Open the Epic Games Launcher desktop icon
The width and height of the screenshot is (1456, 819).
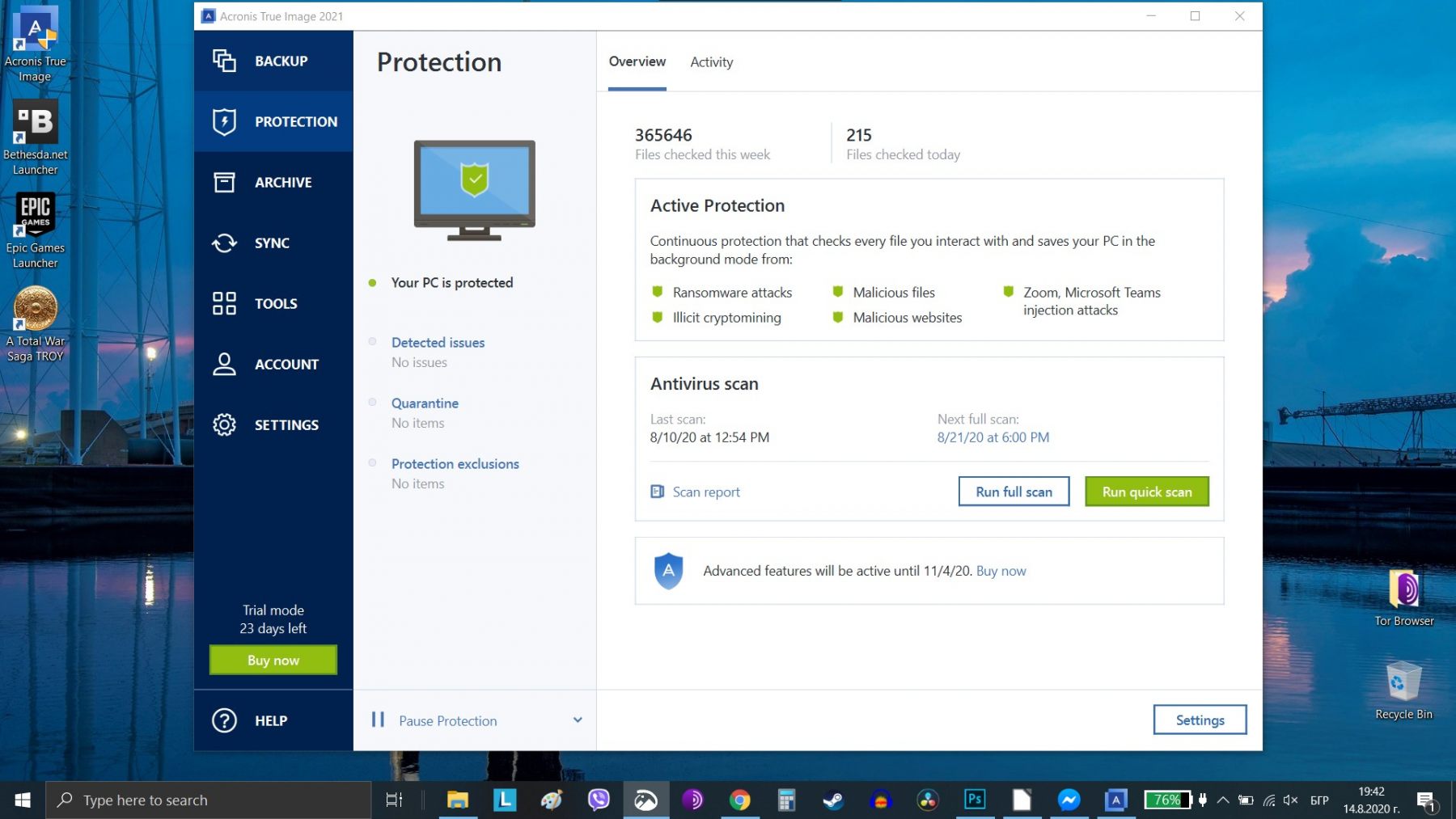(35, 230)
